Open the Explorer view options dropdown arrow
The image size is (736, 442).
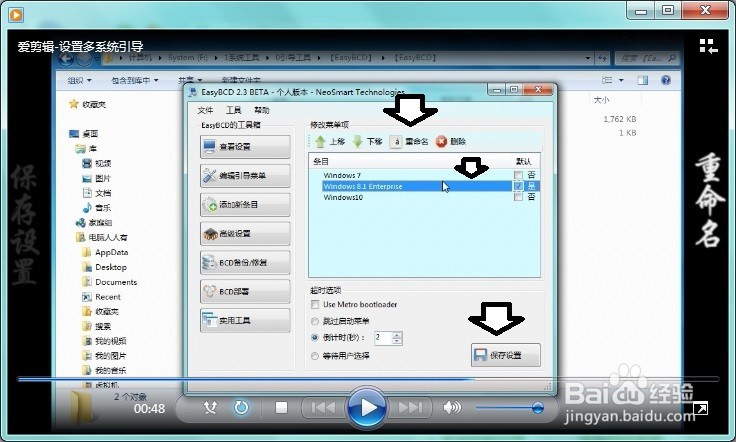pos(621,81)
